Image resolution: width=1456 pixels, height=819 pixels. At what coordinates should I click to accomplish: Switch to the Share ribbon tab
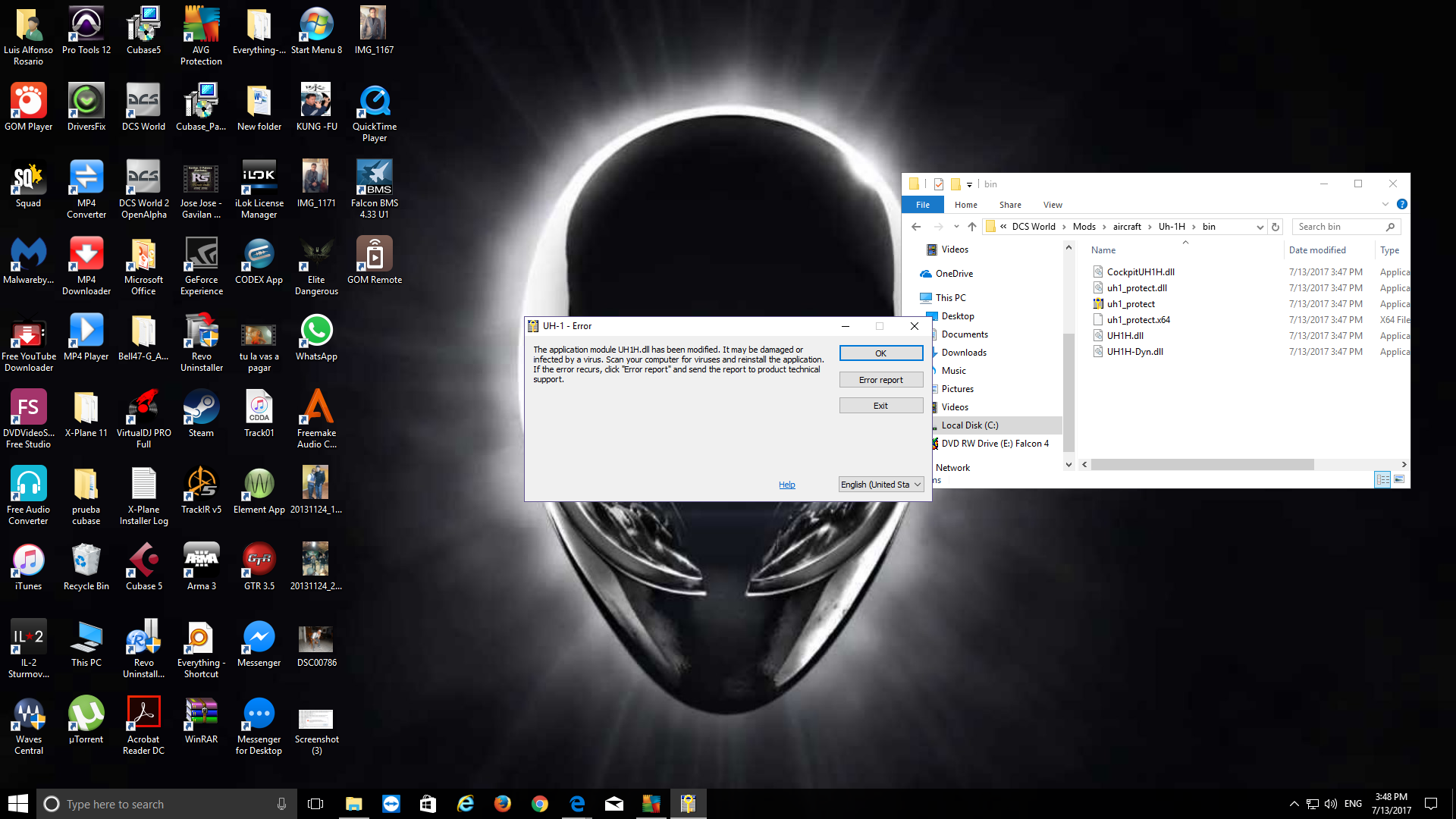coord(1009,205)
